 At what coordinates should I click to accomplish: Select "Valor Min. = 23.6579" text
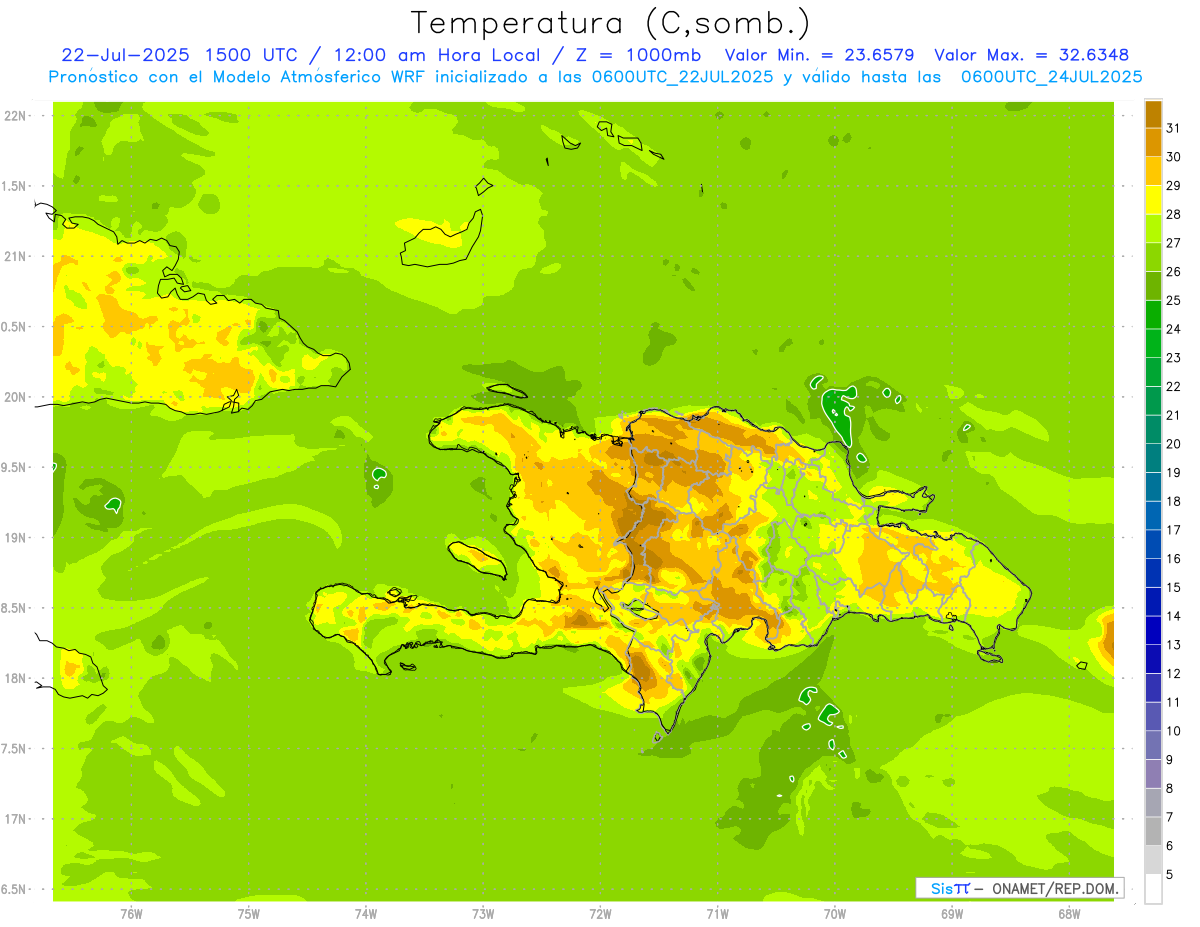pos(819,55)
